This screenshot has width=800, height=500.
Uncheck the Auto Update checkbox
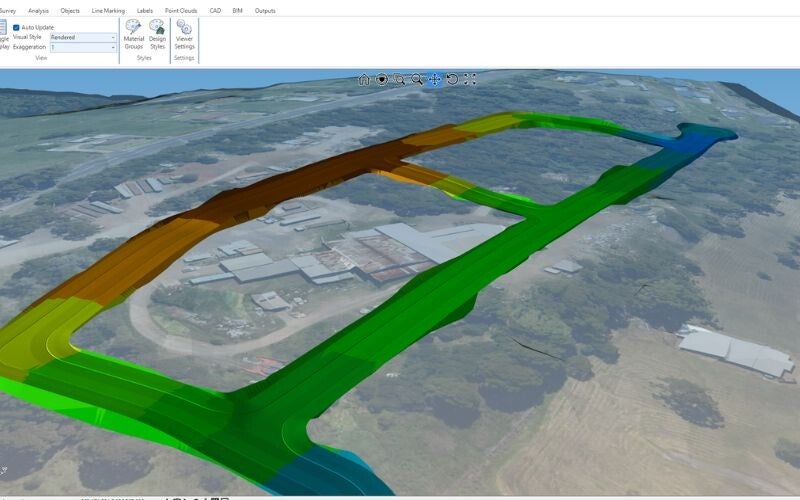[16, 27]
